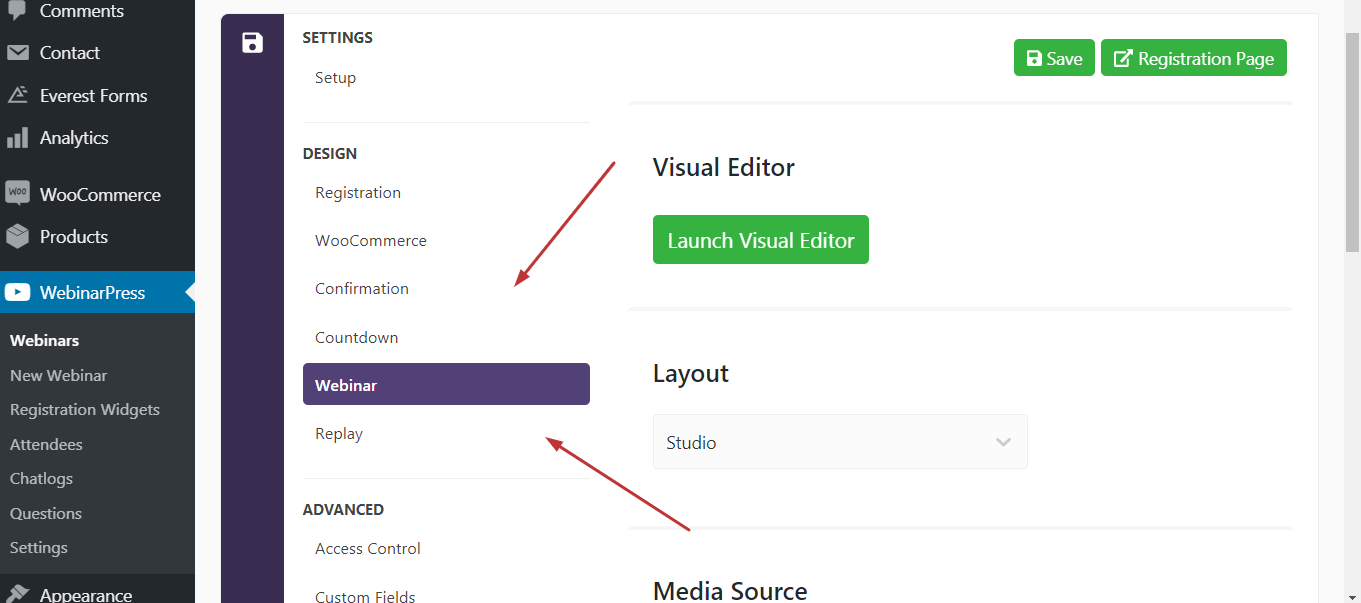This screenshot has width=1361, height=603.
Task: Click the Visual Editor heading text
Action: tap(724, 167)
